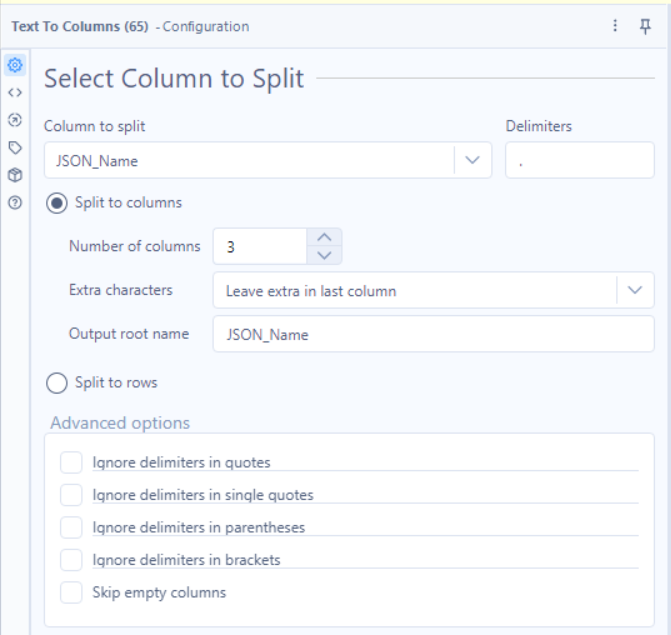Open the three-dot options menu
671x635 pixels.
pos(616,26)
